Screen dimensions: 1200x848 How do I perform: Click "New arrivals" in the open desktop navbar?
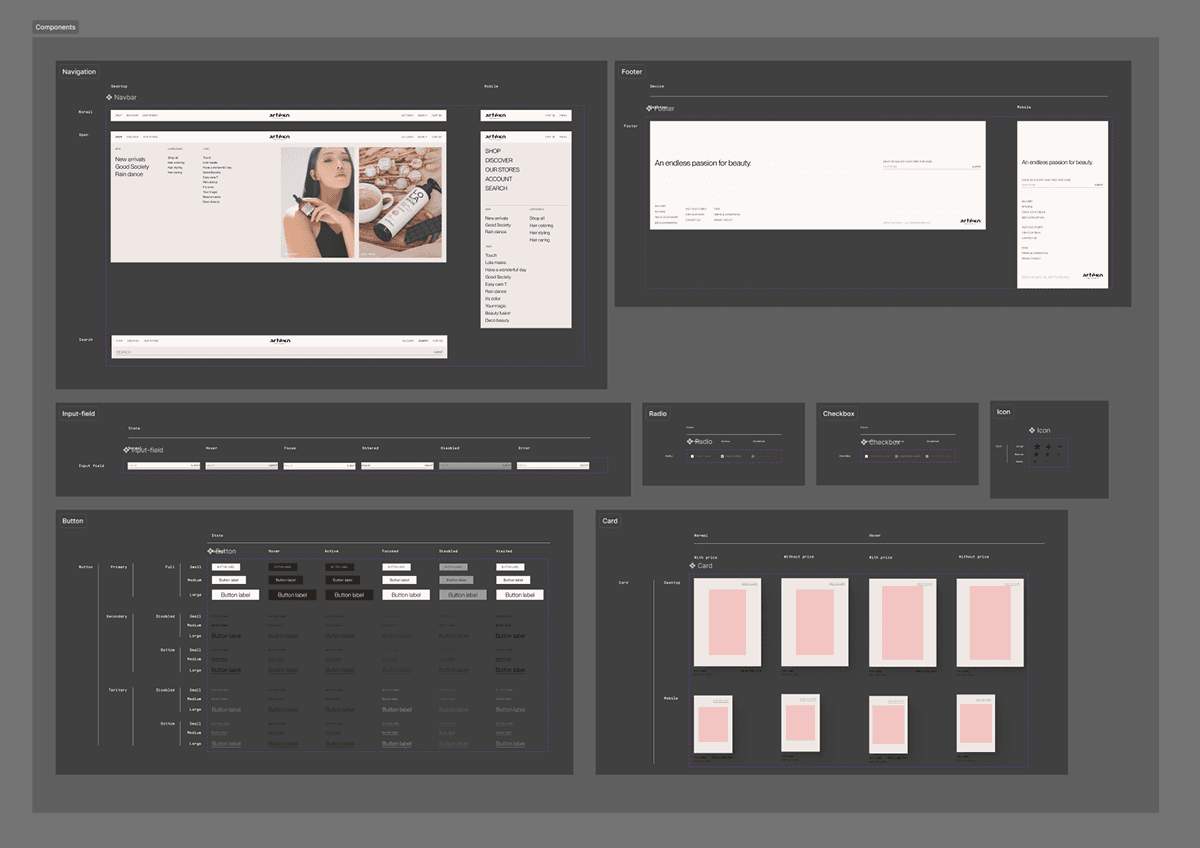[129, 159]
